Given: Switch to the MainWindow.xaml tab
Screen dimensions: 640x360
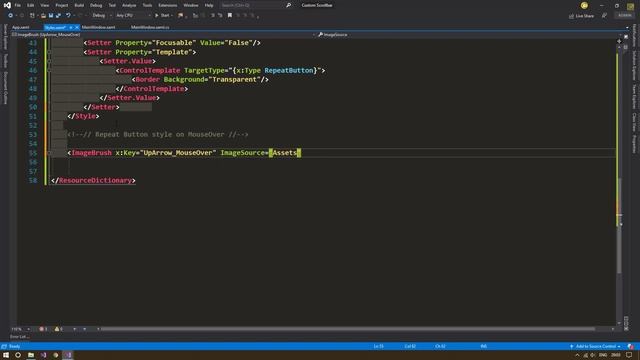Looking at the screenshot, I should (98, 27).
